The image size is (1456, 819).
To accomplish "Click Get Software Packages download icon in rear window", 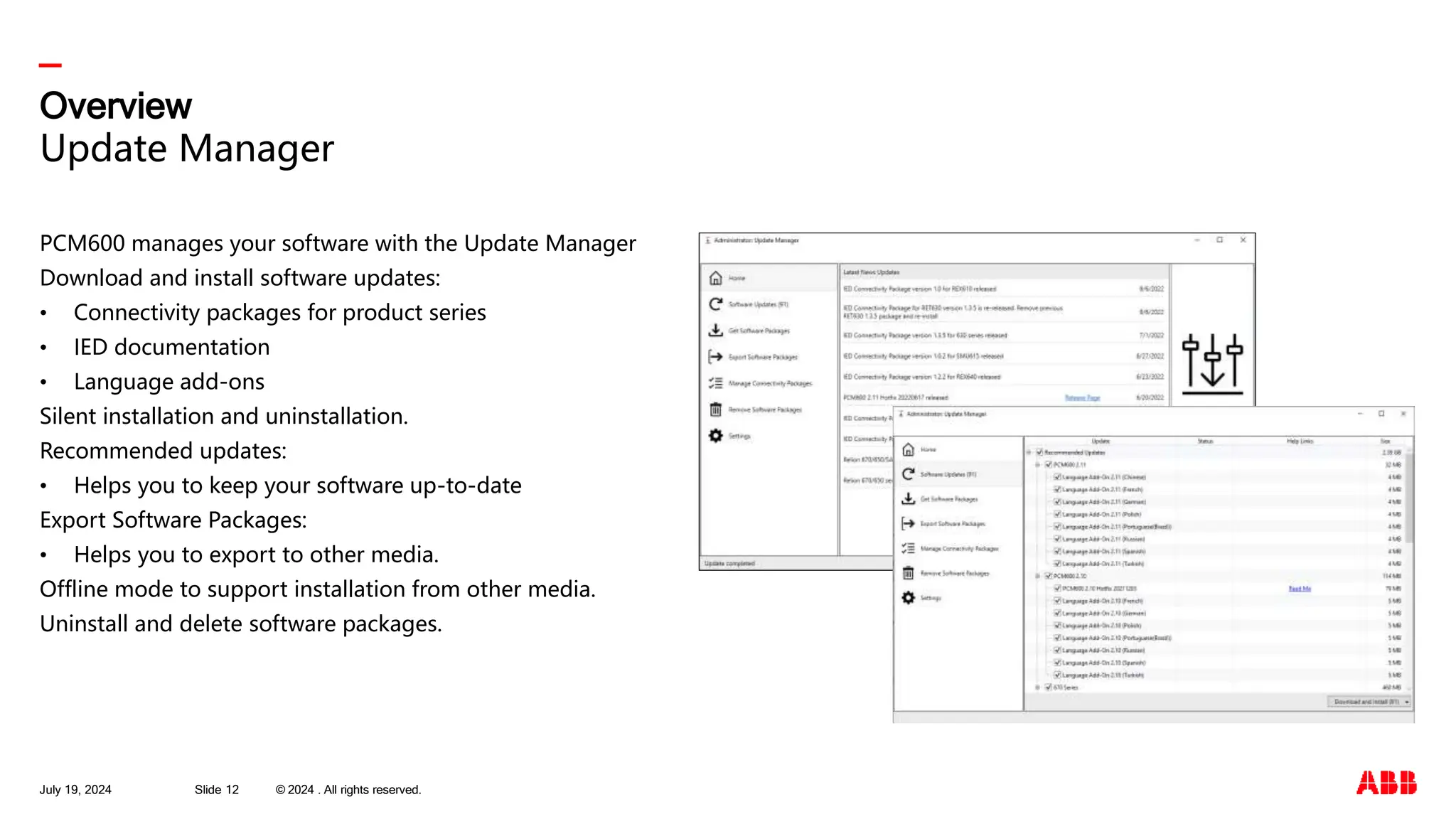I will click(716, 331).
